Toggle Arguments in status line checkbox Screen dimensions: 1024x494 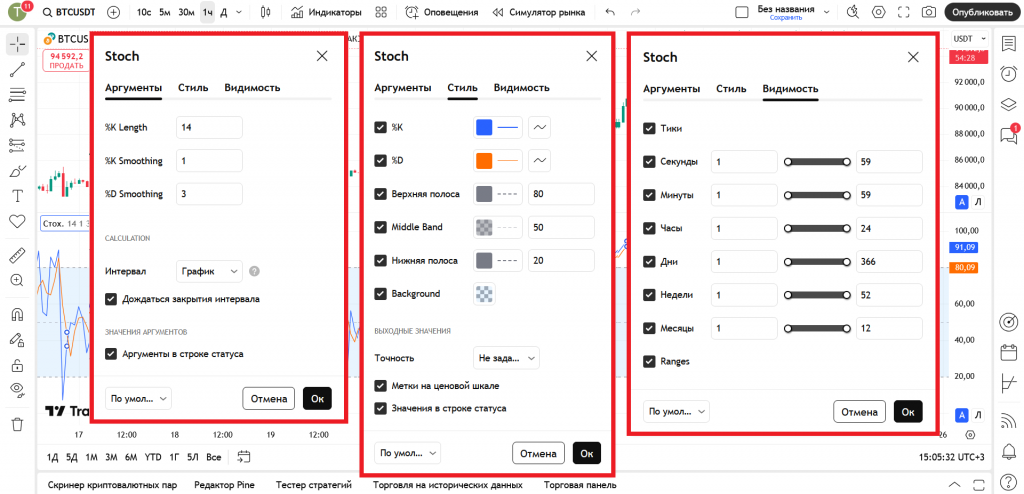(111, 354)
